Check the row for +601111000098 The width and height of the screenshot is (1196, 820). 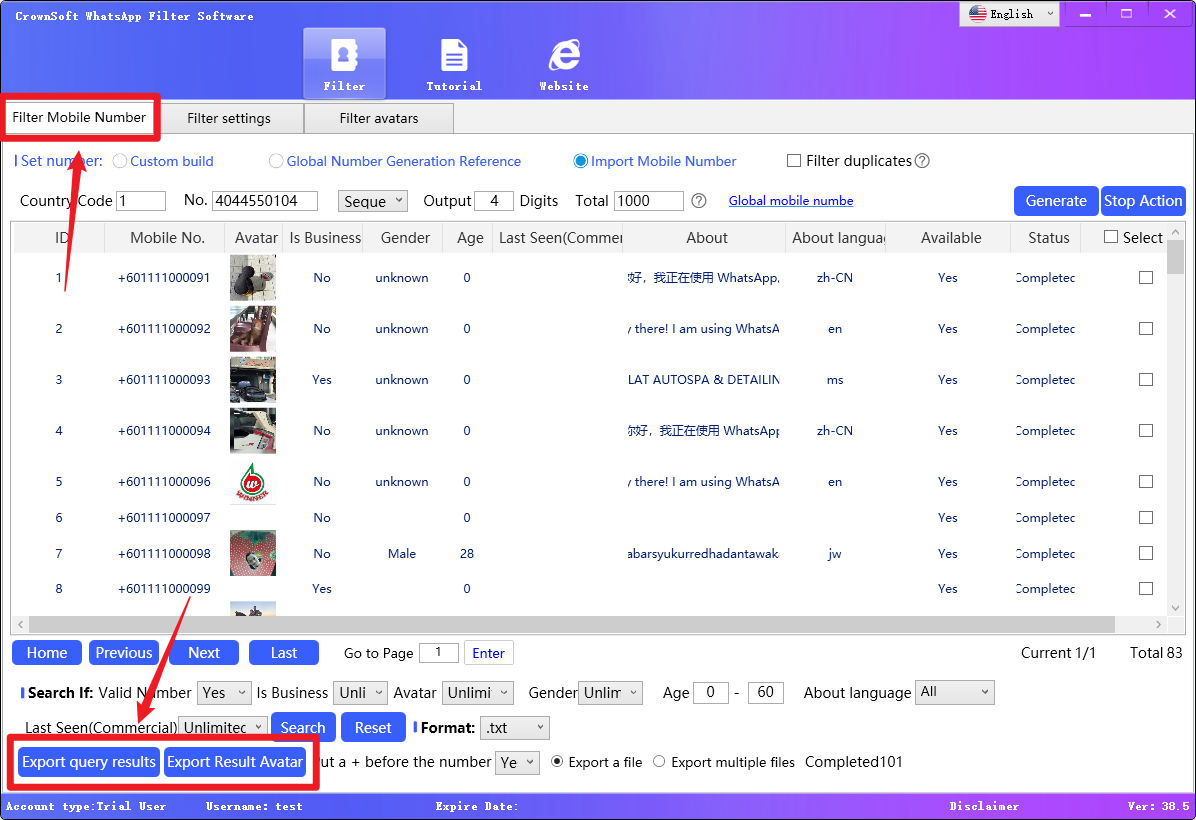point(1146,553)
